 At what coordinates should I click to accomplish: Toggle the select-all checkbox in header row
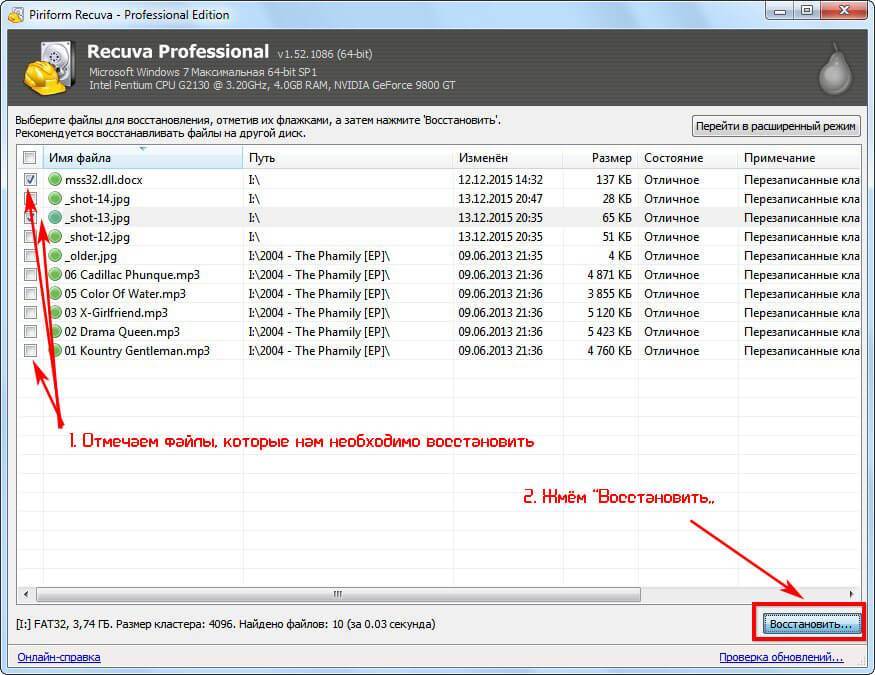click(x=30, y=158)
